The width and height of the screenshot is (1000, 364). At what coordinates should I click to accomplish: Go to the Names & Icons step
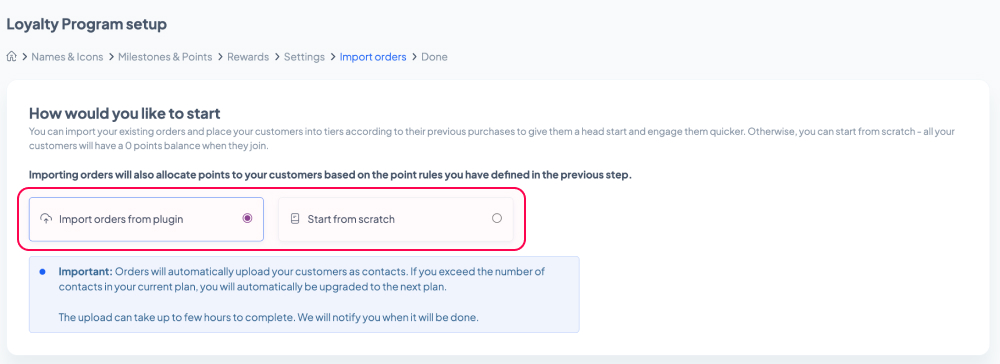pyautogui.click(x=67, y=57)
